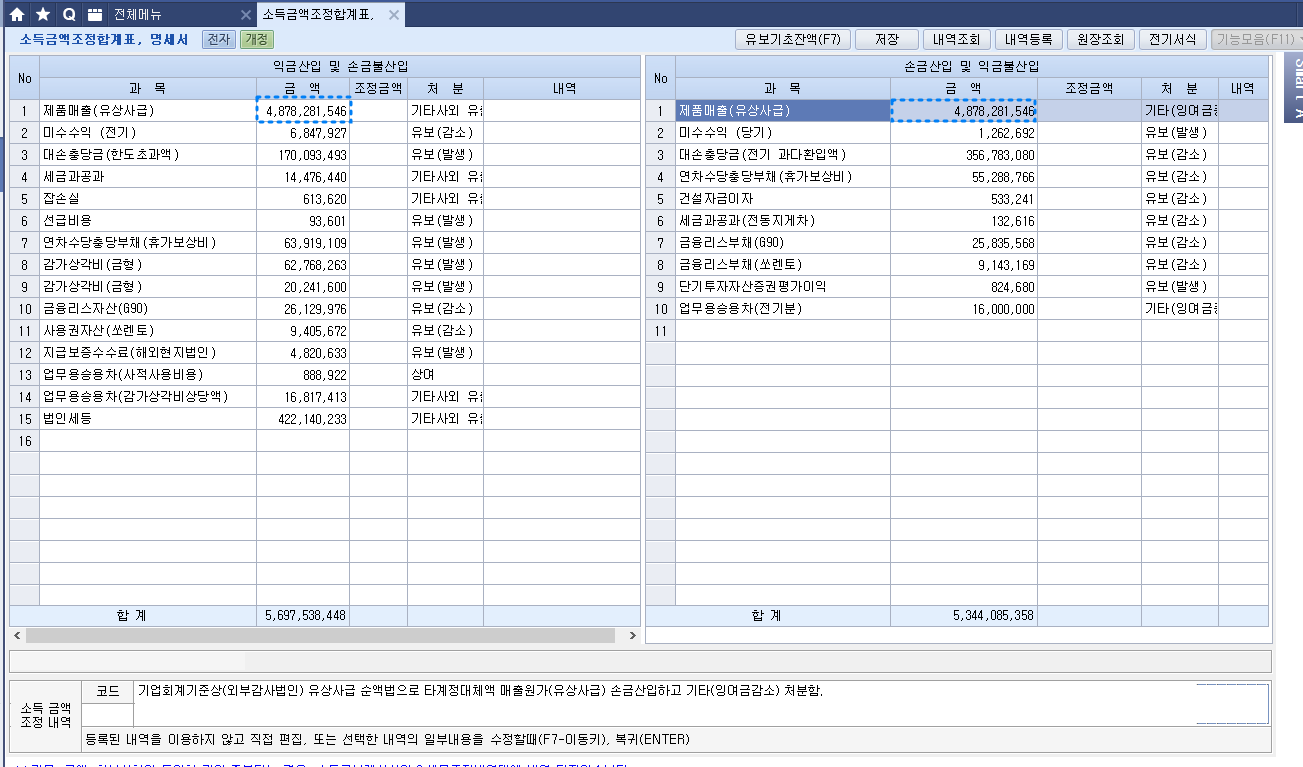Select the 업무용승용차(사적사용비용) row

coord(325,375)
